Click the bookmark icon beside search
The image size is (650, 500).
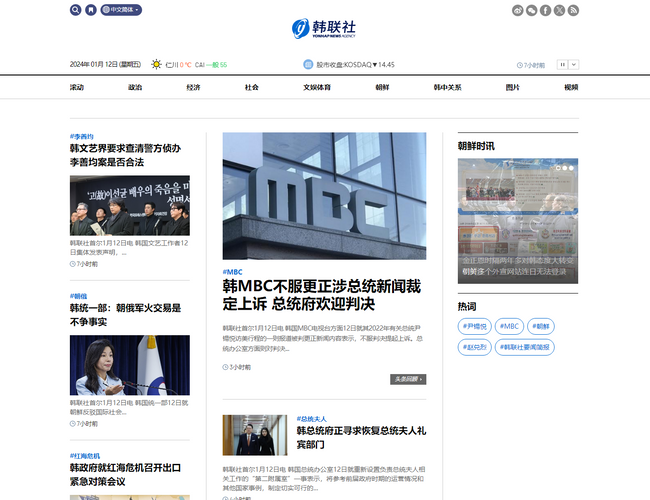(91, 10)
